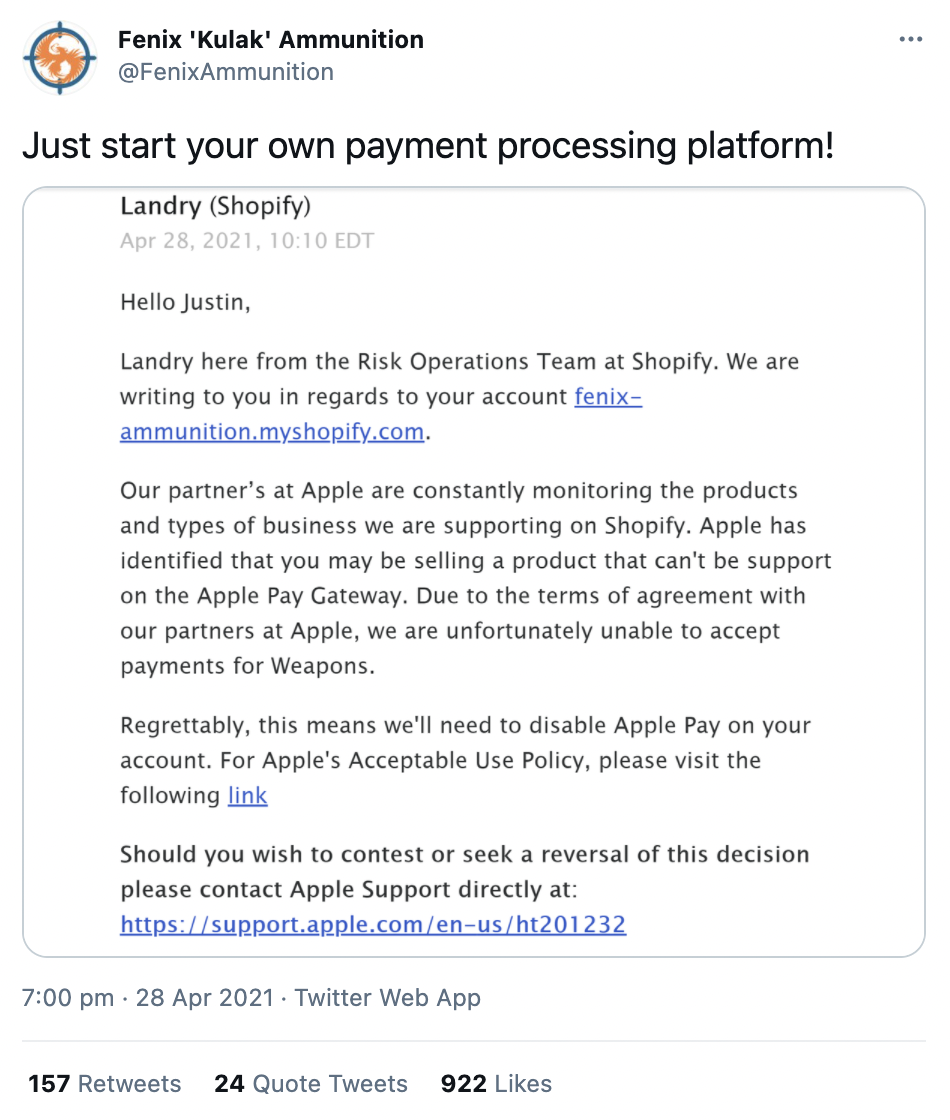
Task: View the 922 Likes list
Action: click(496, 1084)
